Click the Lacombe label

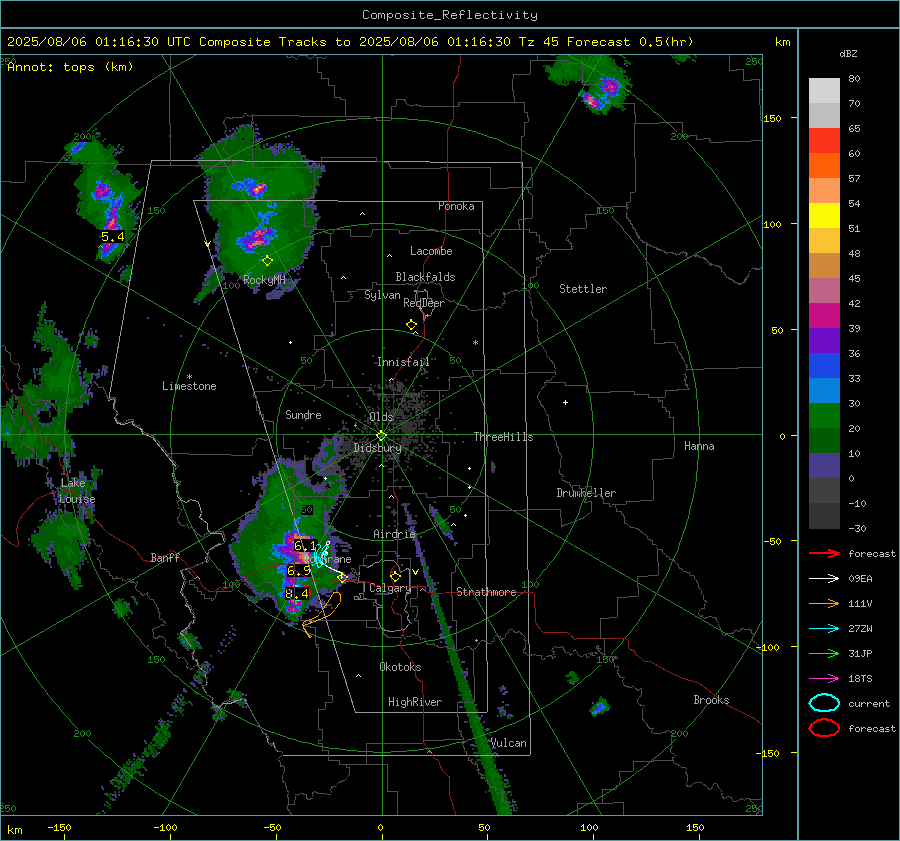431,251
